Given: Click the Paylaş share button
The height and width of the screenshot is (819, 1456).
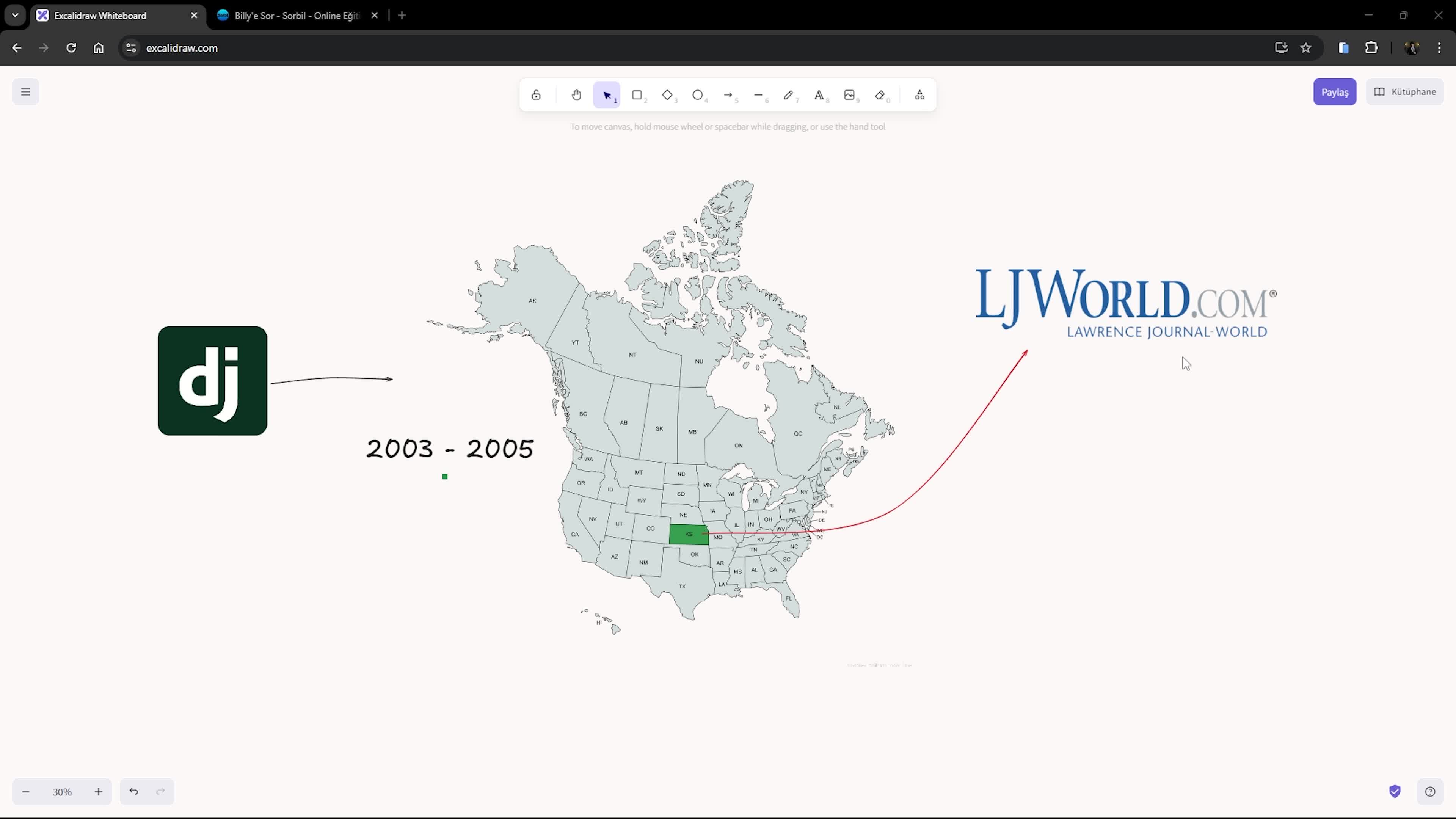Looking at the screenshot, I should [1335, 92].
